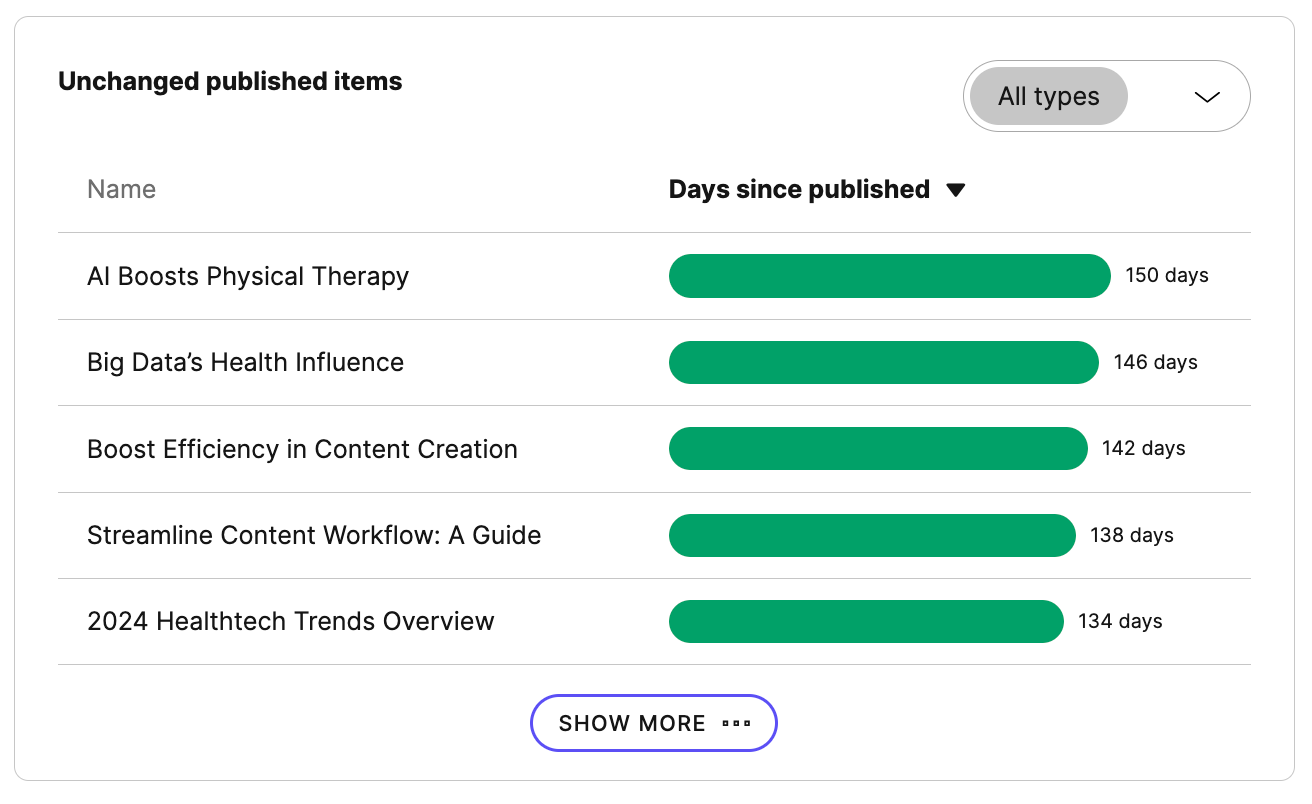Toggle the Days since published sort arrow
This screenshot has height=804, width=1312.
956,189
